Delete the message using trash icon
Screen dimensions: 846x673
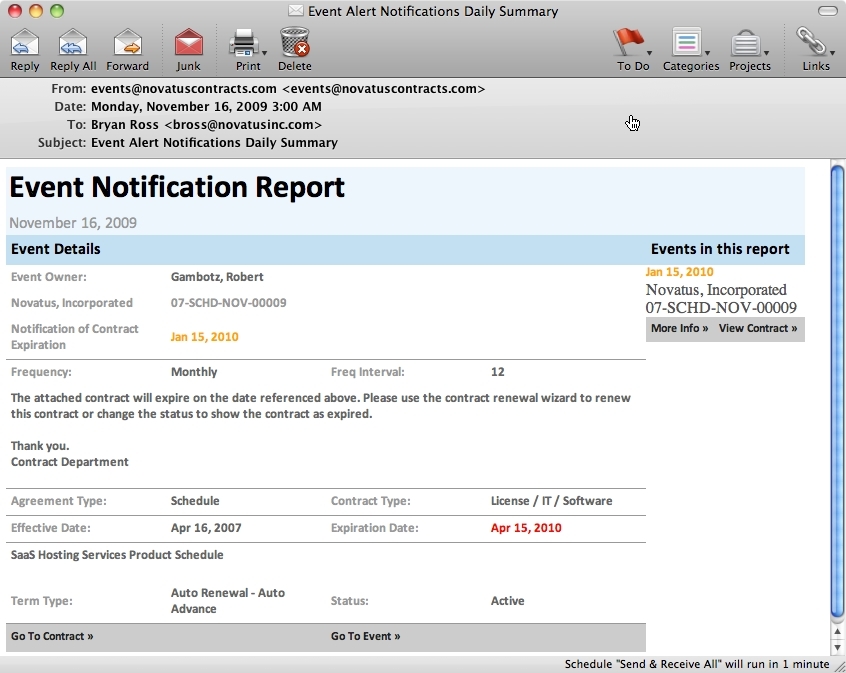coord(294,42)
